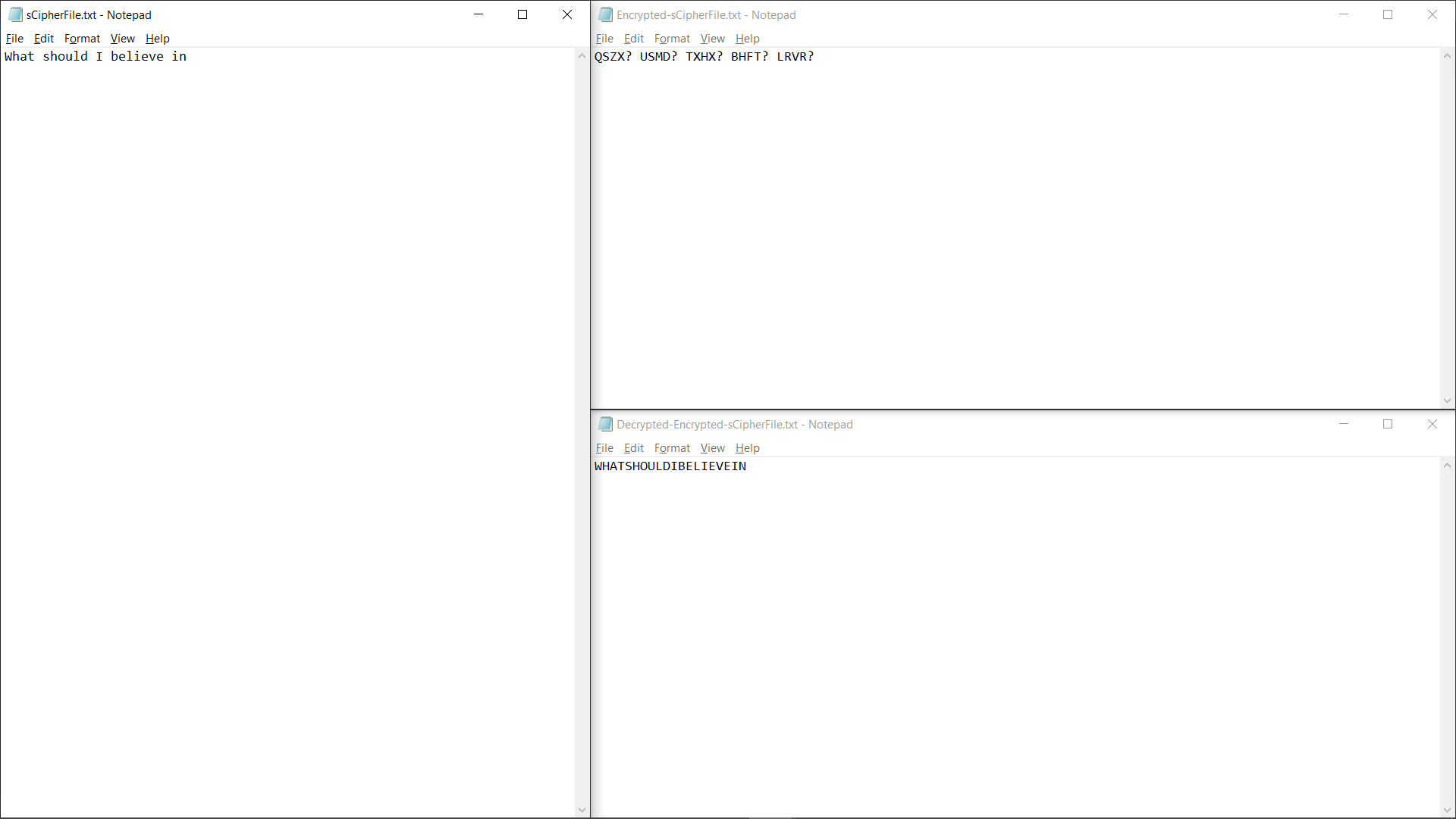Screen dimensions: 1456x819
Task: Open Help menu in Decrypted-Encrypted file
Action: 747,447
